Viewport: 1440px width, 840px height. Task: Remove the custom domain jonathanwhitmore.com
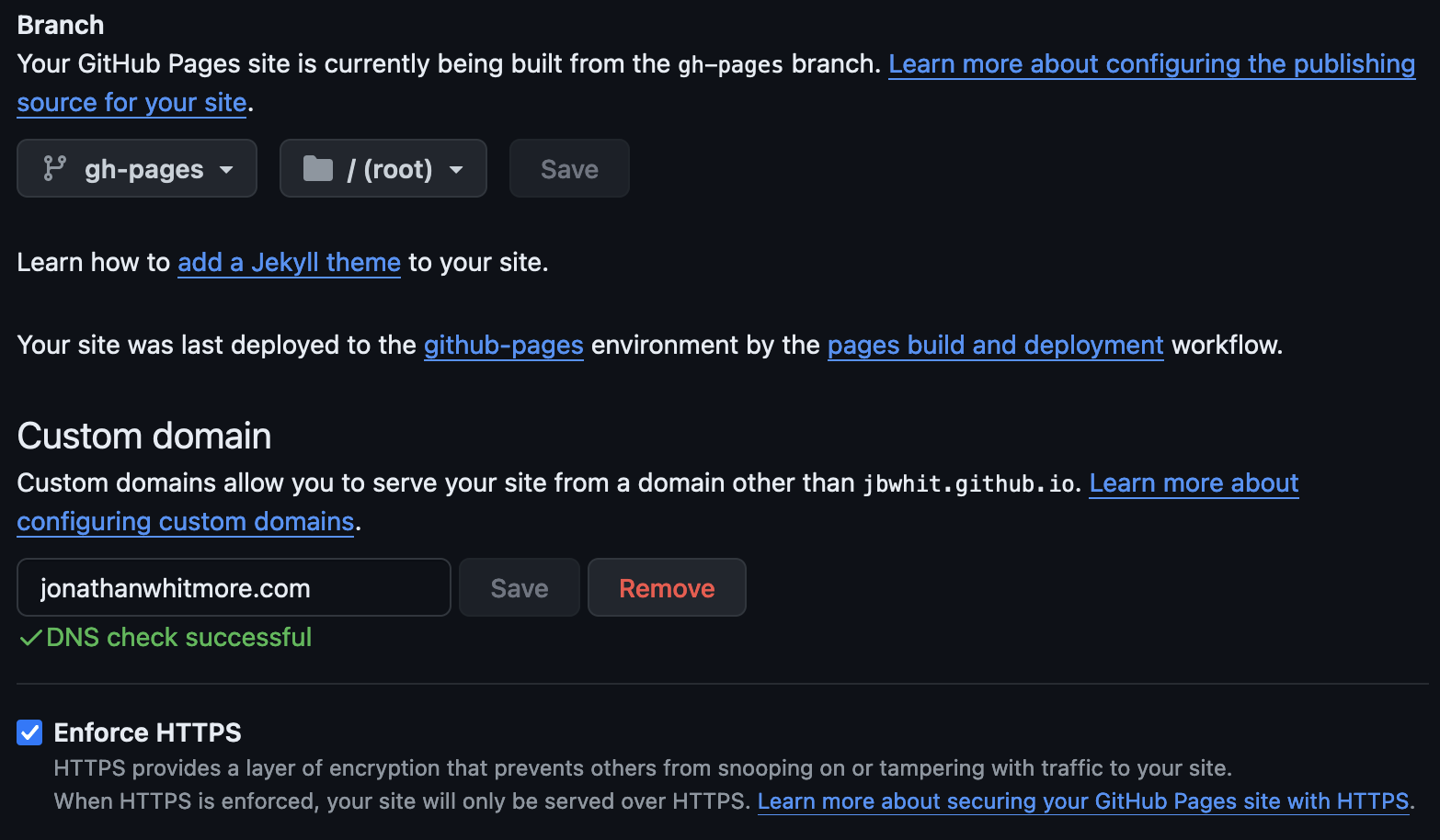click(x=667, y=588)
